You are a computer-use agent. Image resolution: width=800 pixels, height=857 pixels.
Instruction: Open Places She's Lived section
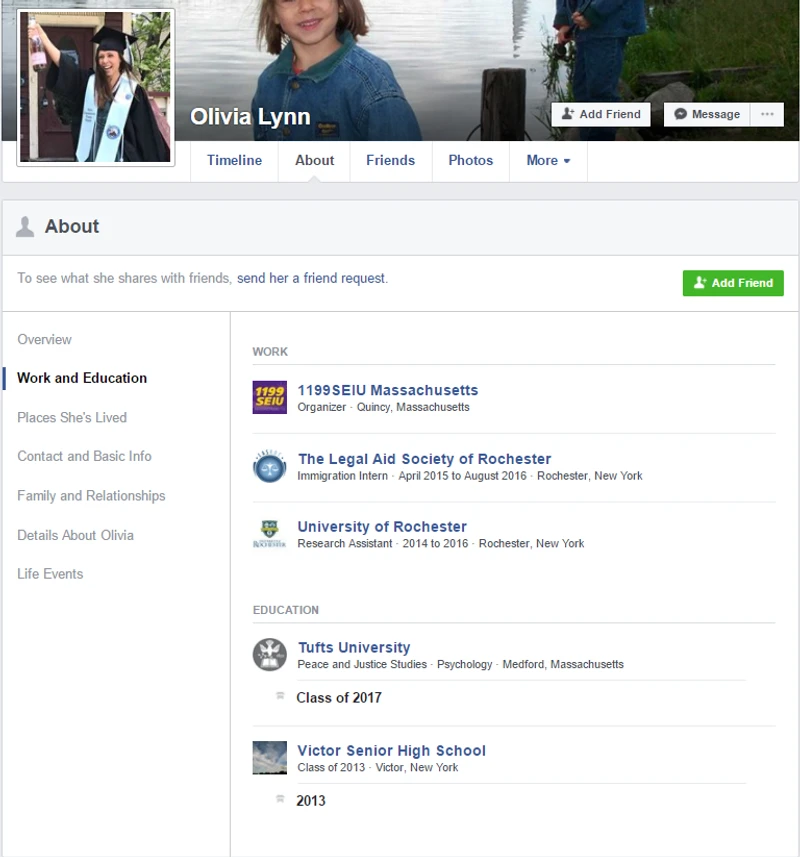pos(72,418)
